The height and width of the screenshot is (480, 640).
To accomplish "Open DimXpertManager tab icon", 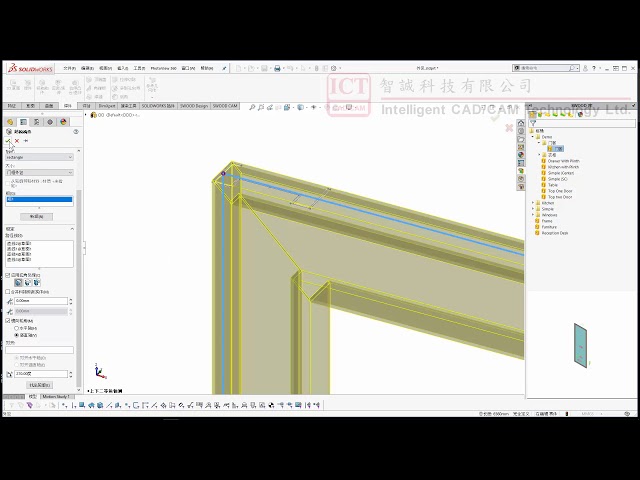I will tap(50, 122).
